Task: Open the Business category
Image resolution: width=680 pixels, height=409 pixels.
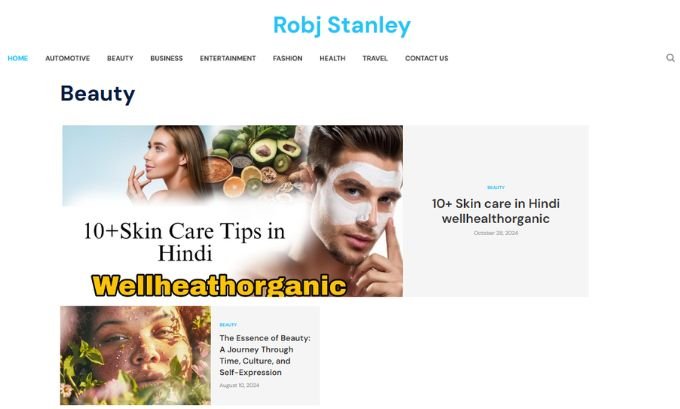Action: click(167, 58)
